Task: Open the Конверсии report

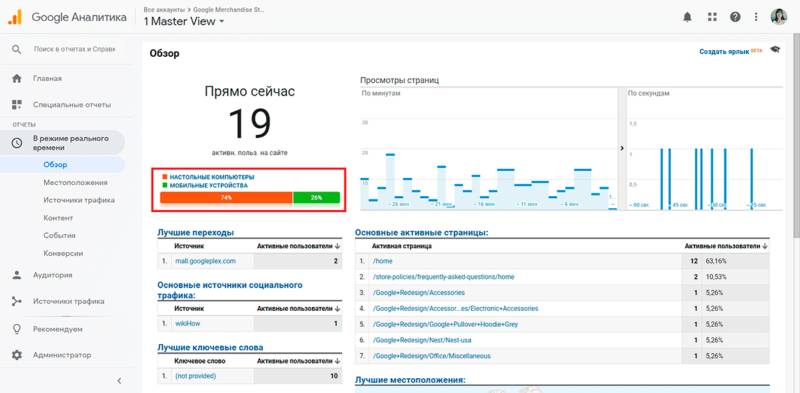Action: (63, 253)
